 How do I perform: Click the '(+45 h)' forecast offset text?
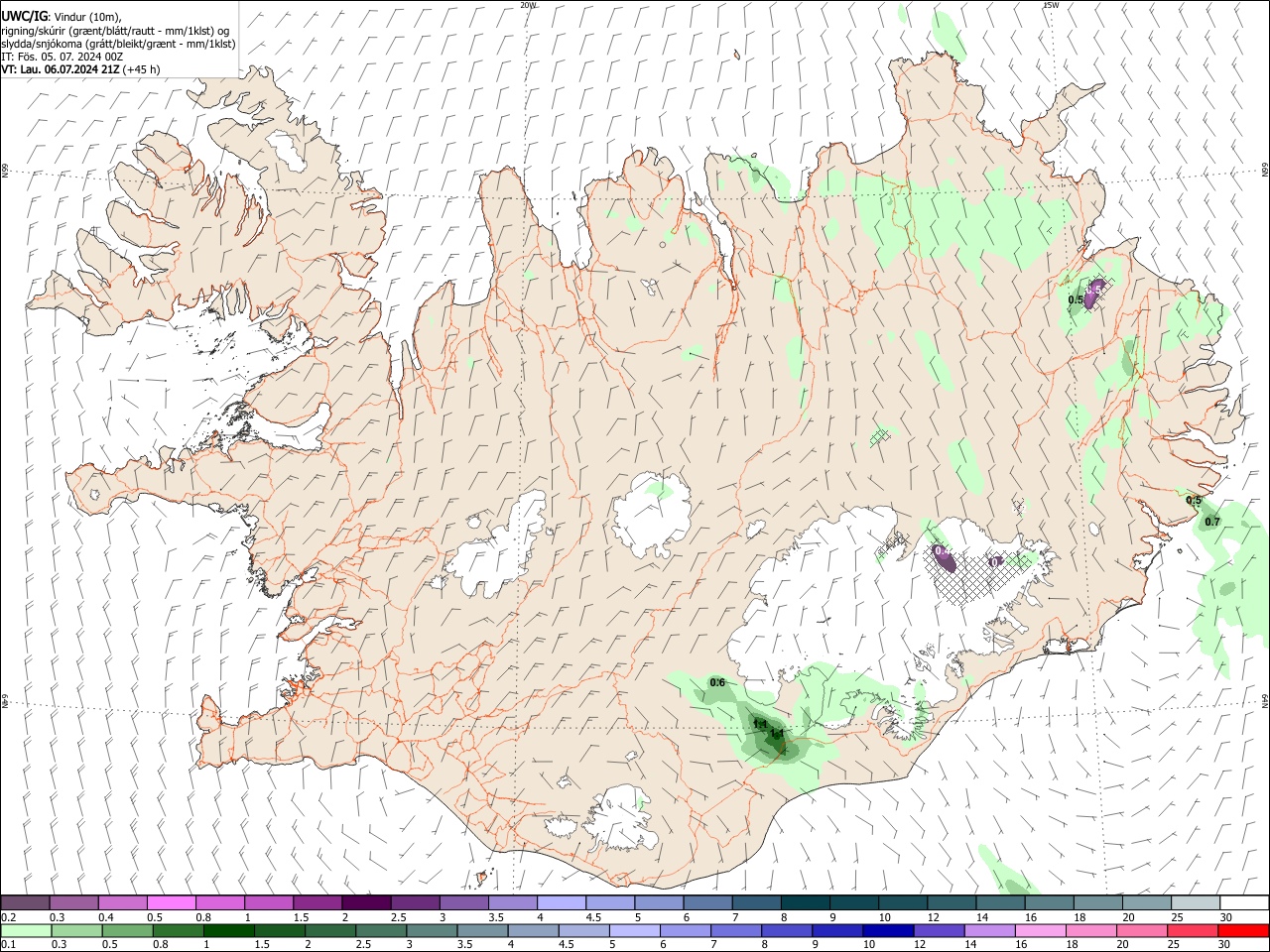(143, 69)
